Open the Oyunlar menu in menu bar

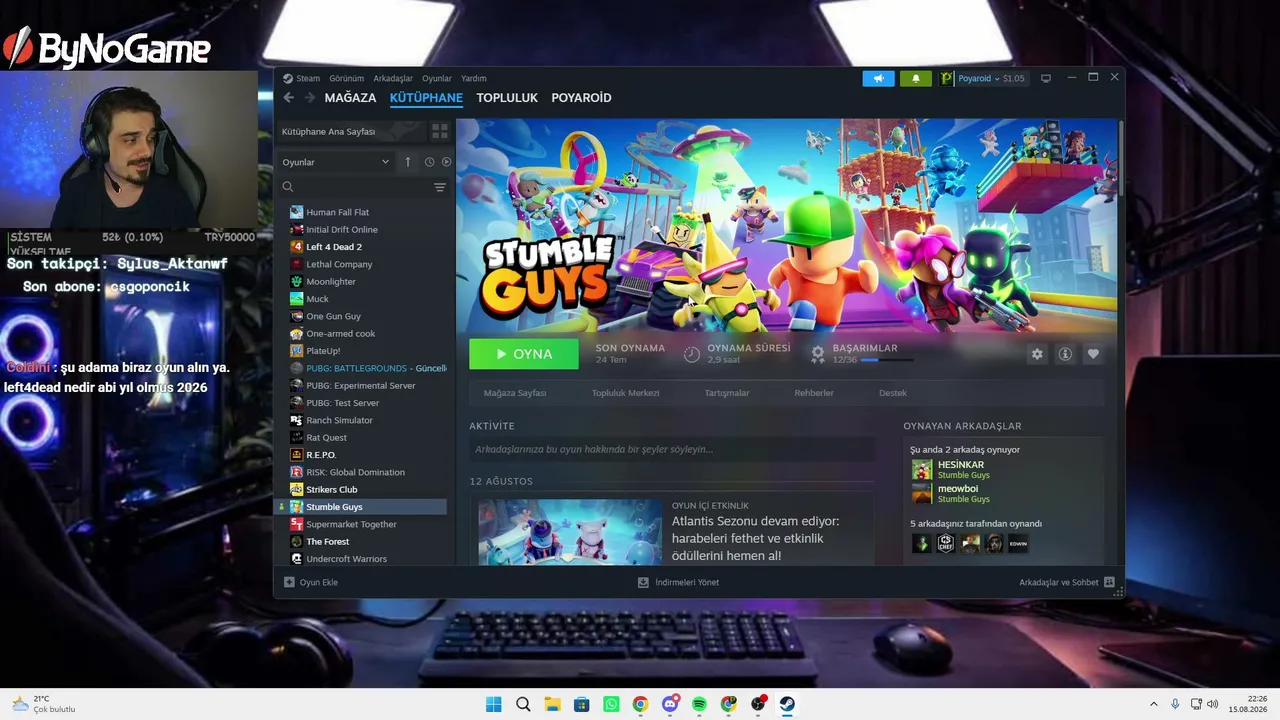[437, 78]
